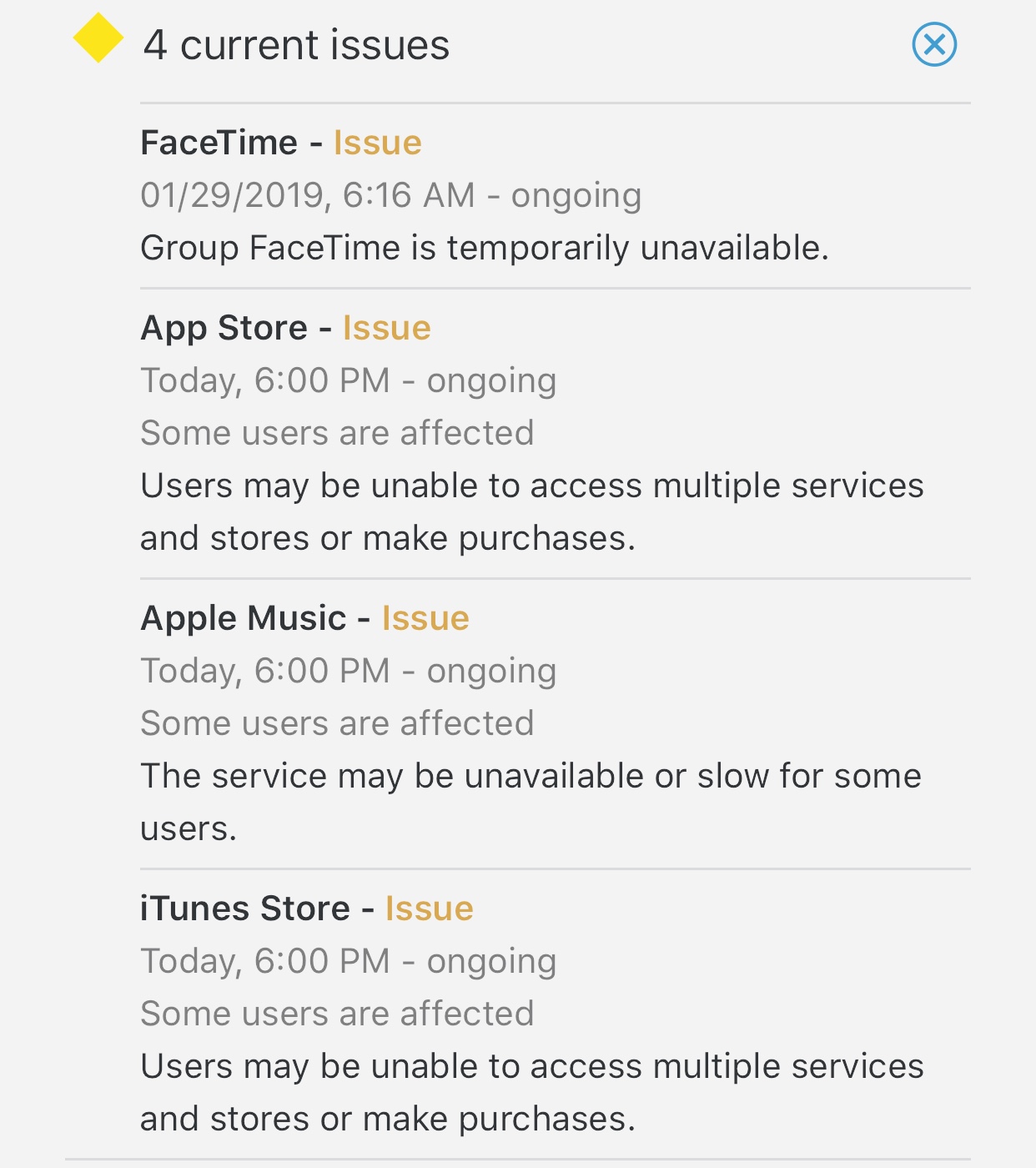Click the Apple Music ongoing time line
The width and height of the screenshot is (1036, 1168).
[348, 671]
